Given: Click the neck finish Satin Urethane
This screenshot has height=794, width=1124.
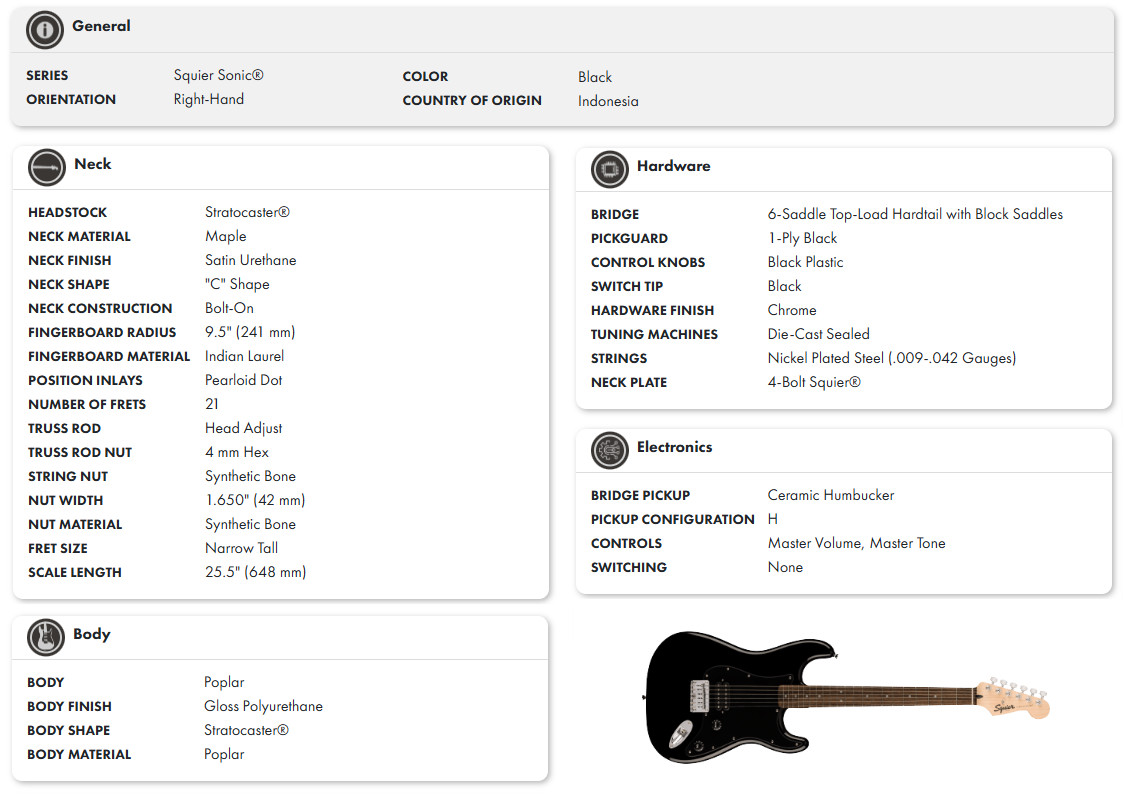Looking at the screenshot, I should pyautogui.click(x=251, y=260).
